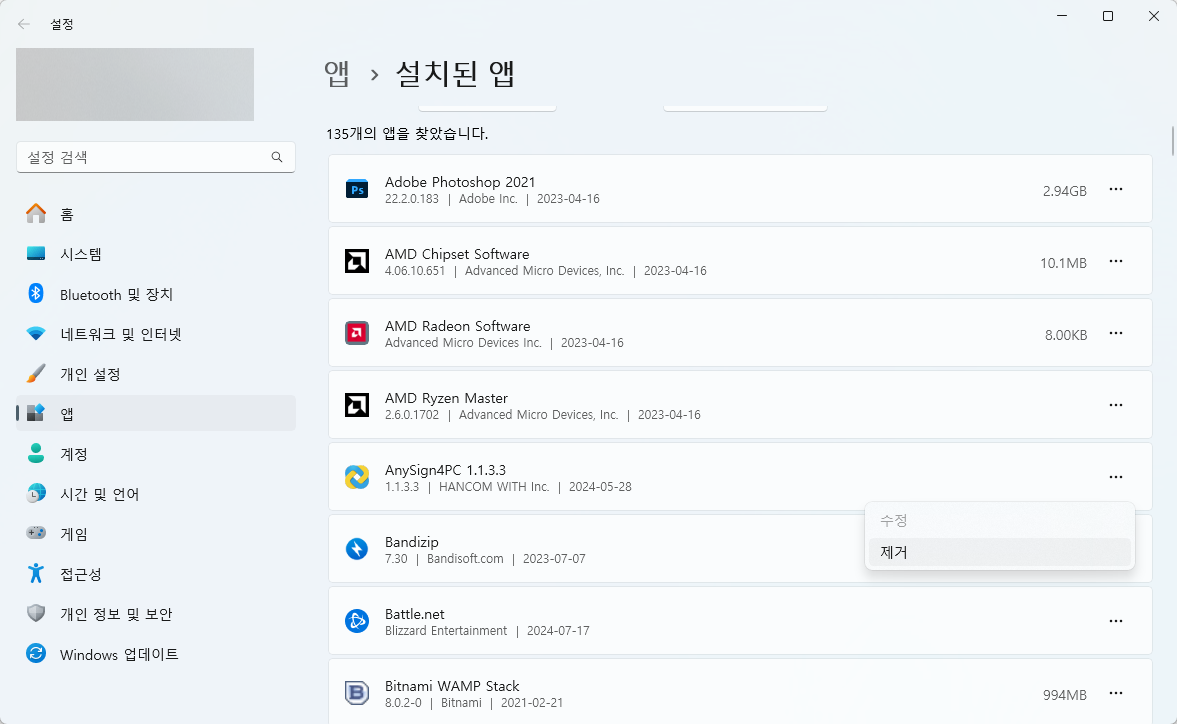1177x724 pixels.
Task: Open 시스템 settings in the sidebar
Action: point(155,254)
